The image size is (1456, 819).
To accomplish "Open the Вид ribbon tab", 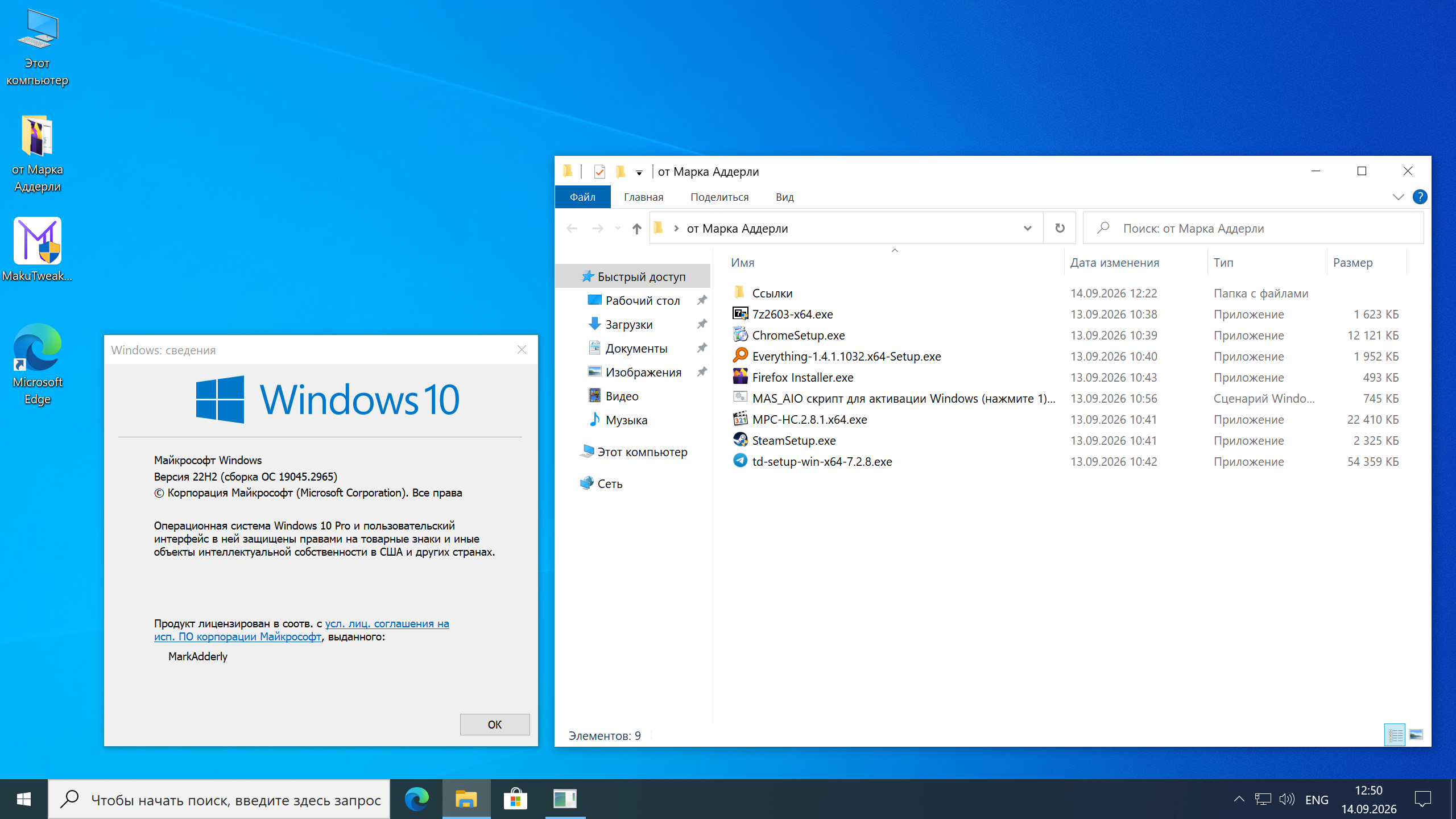I will 784,197.
